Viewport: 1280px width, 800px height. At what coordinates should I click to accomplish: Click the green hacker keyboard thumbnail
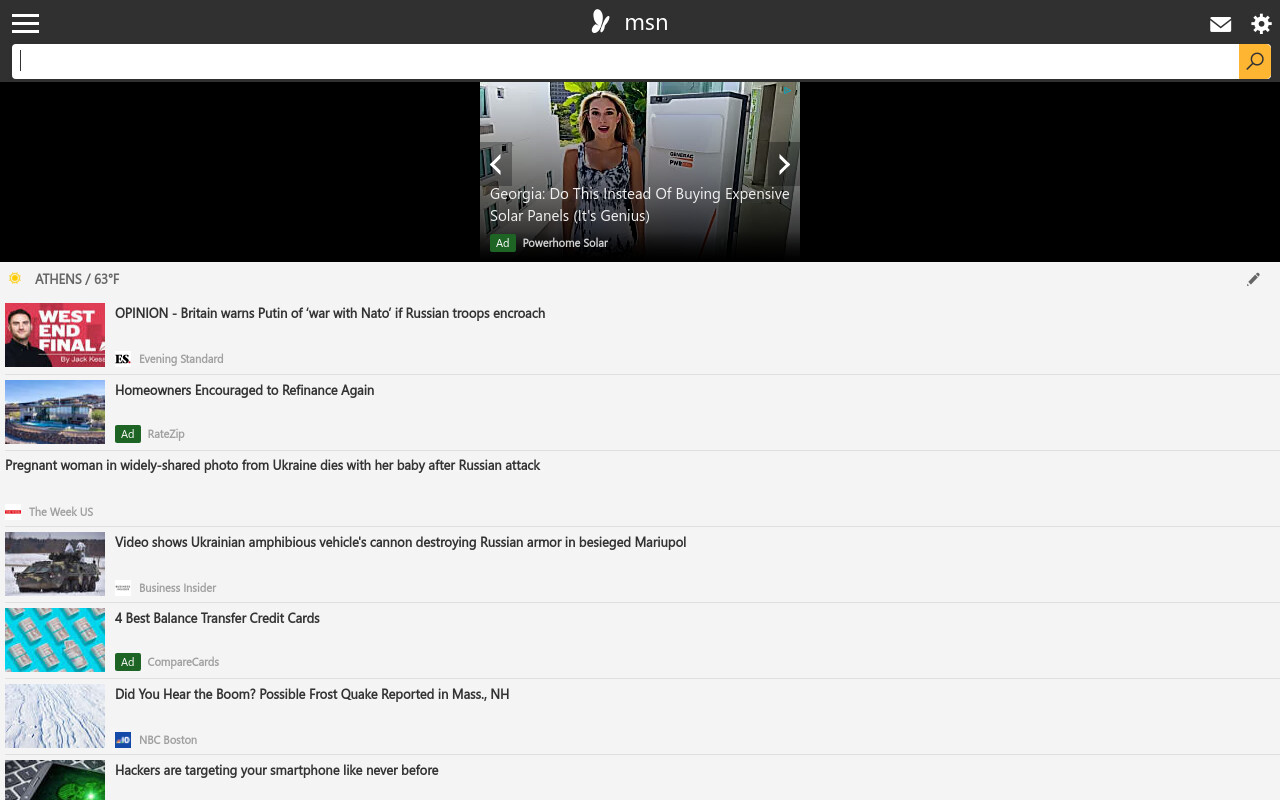[55, 780]
